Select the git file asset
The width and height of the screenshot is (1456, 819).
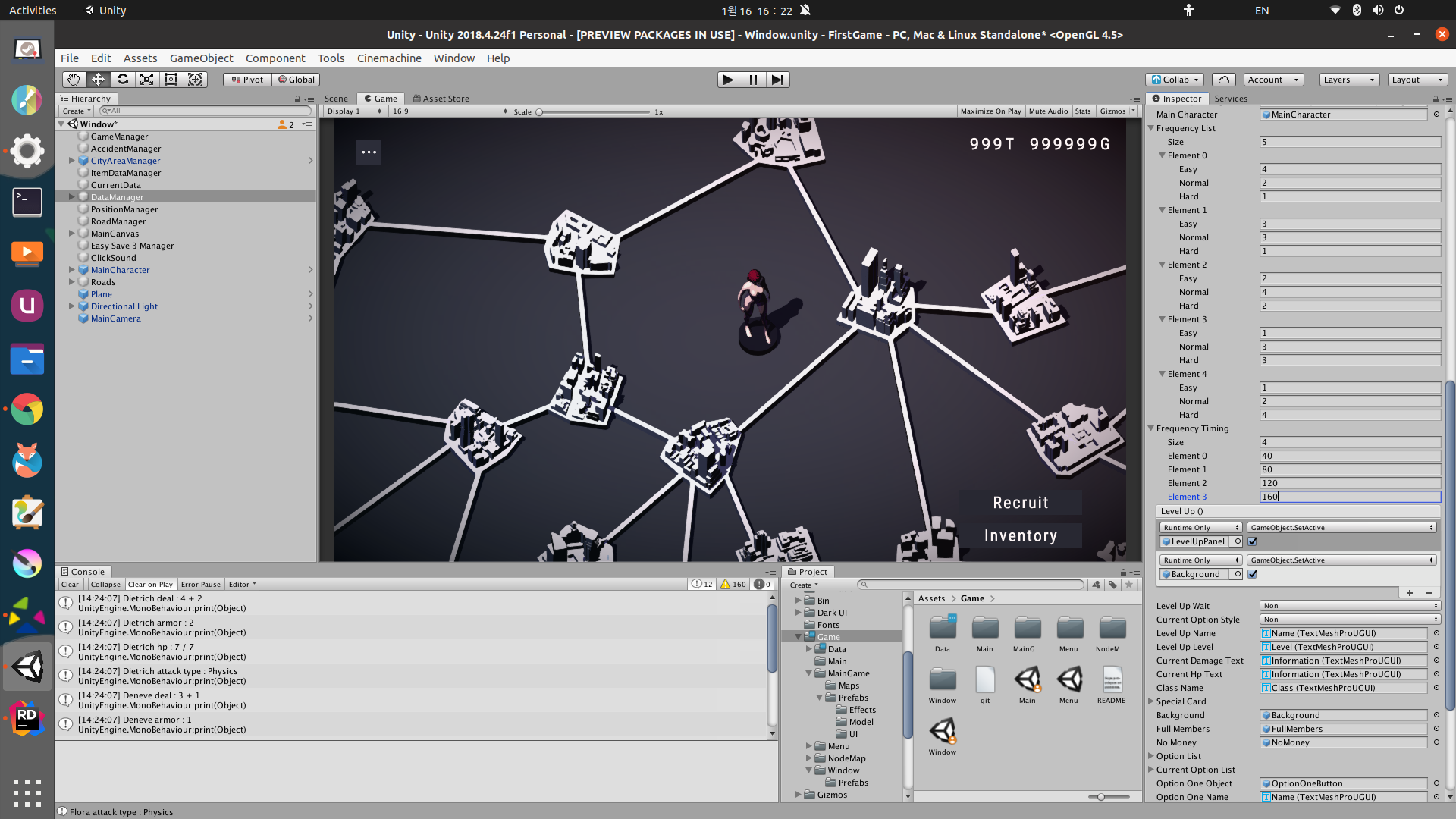[985, 684]
